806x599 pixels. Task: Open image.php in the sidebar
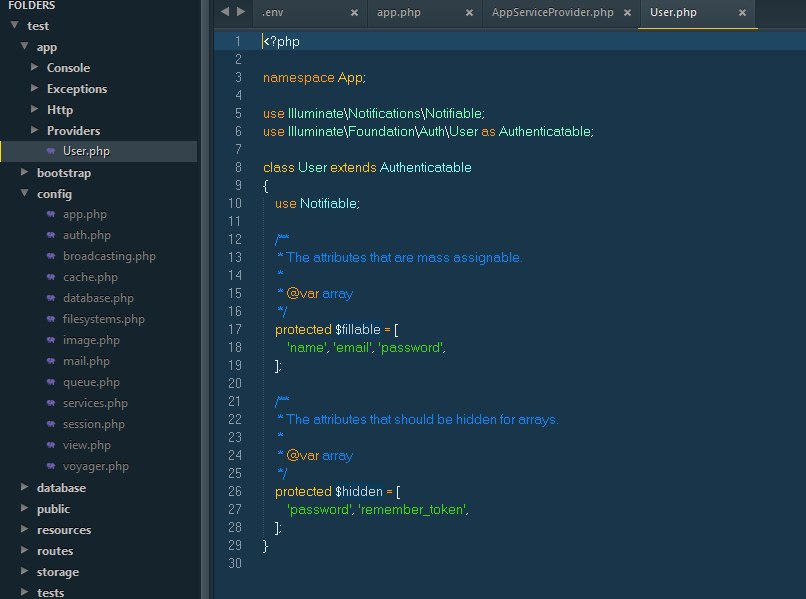[x=91, y=340]
